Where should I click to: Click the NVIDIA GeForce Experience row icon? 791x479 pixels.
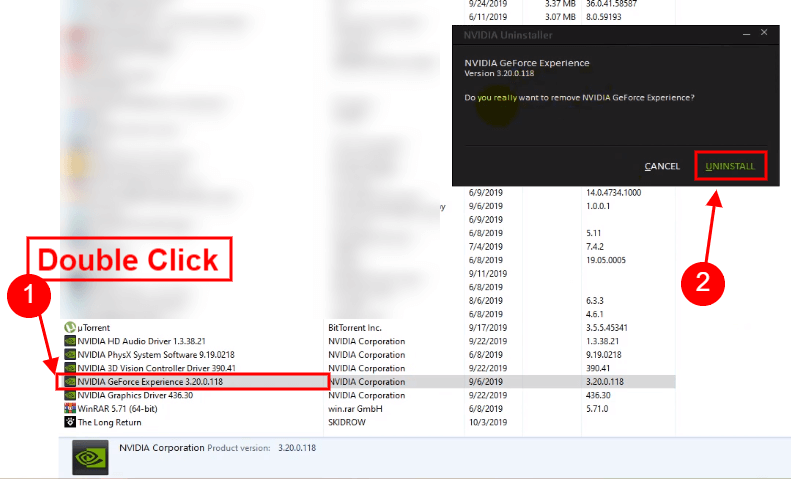pyautogui.click(x=70, y=382)
